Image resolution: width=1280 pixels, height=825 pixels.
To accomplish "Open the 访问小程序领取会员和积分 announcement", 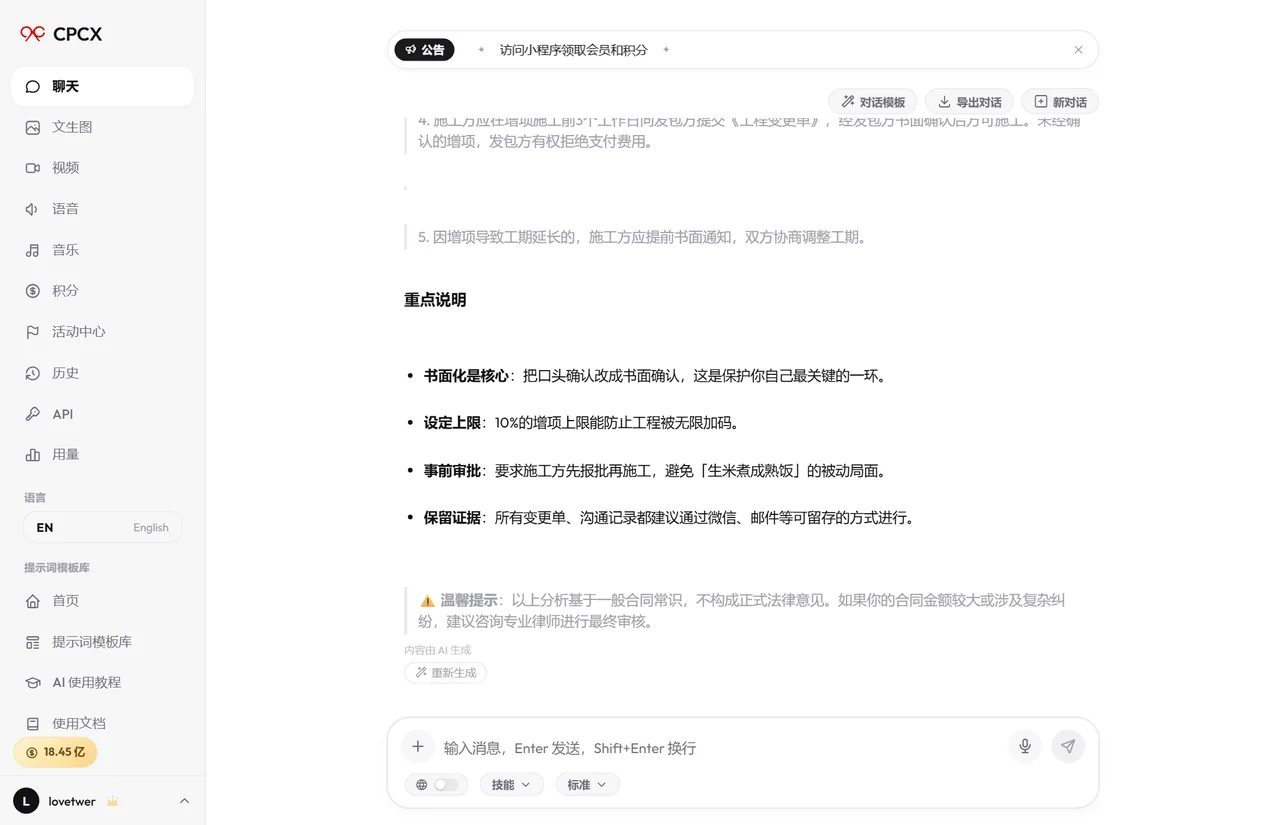I will pyautogui.click(x=574, y=50).
